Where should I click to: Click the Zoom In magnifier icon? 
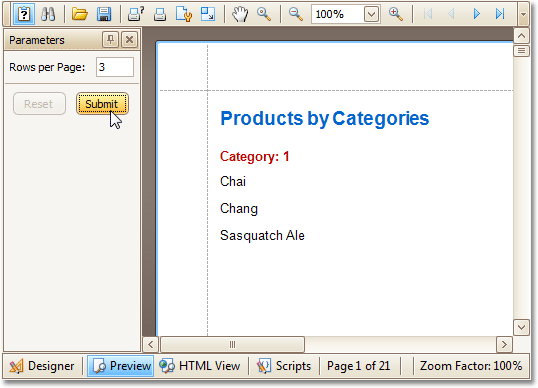(396, 14)
